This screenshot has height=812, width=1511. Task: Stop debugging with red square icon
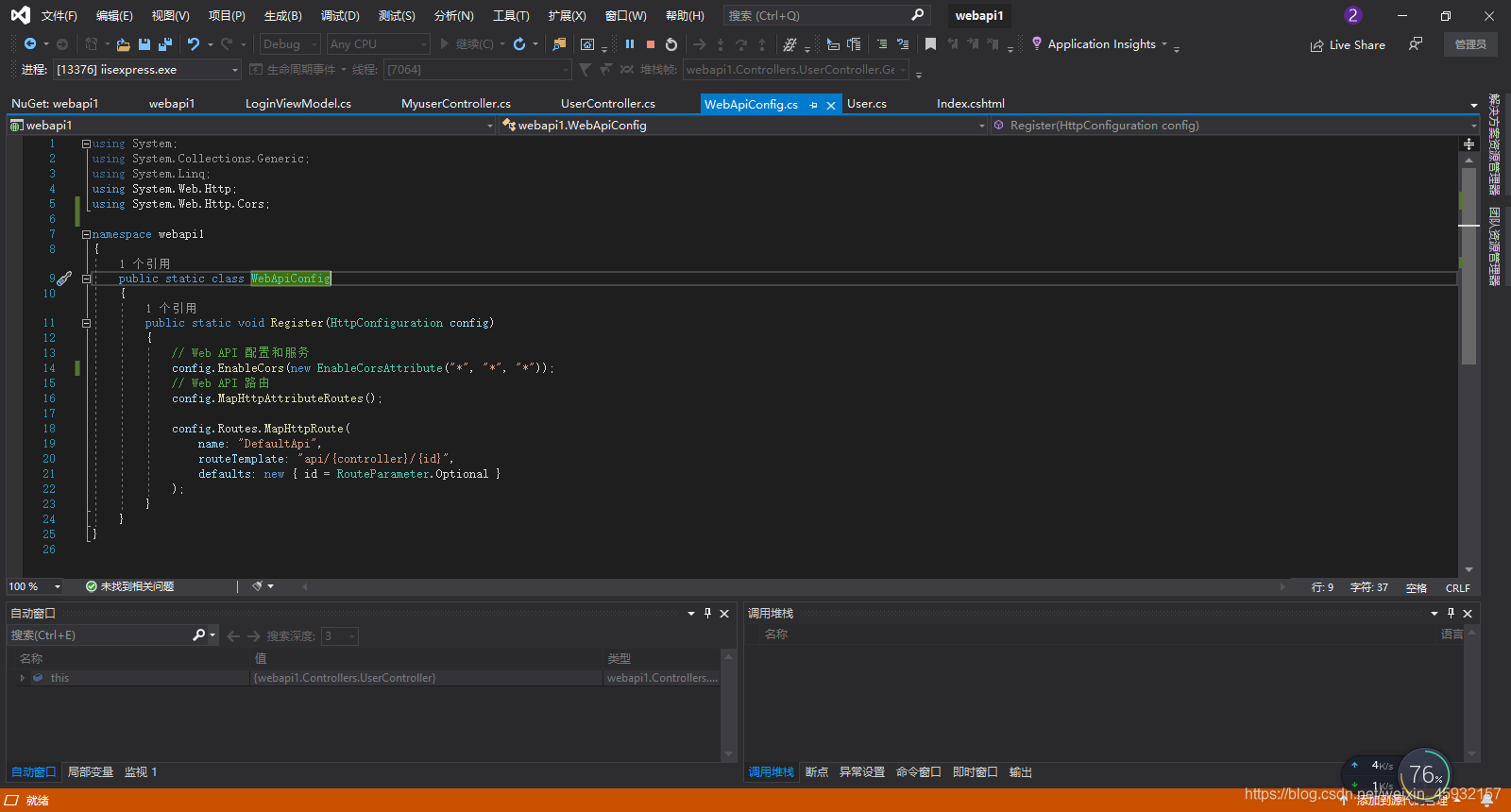point(651,44)
